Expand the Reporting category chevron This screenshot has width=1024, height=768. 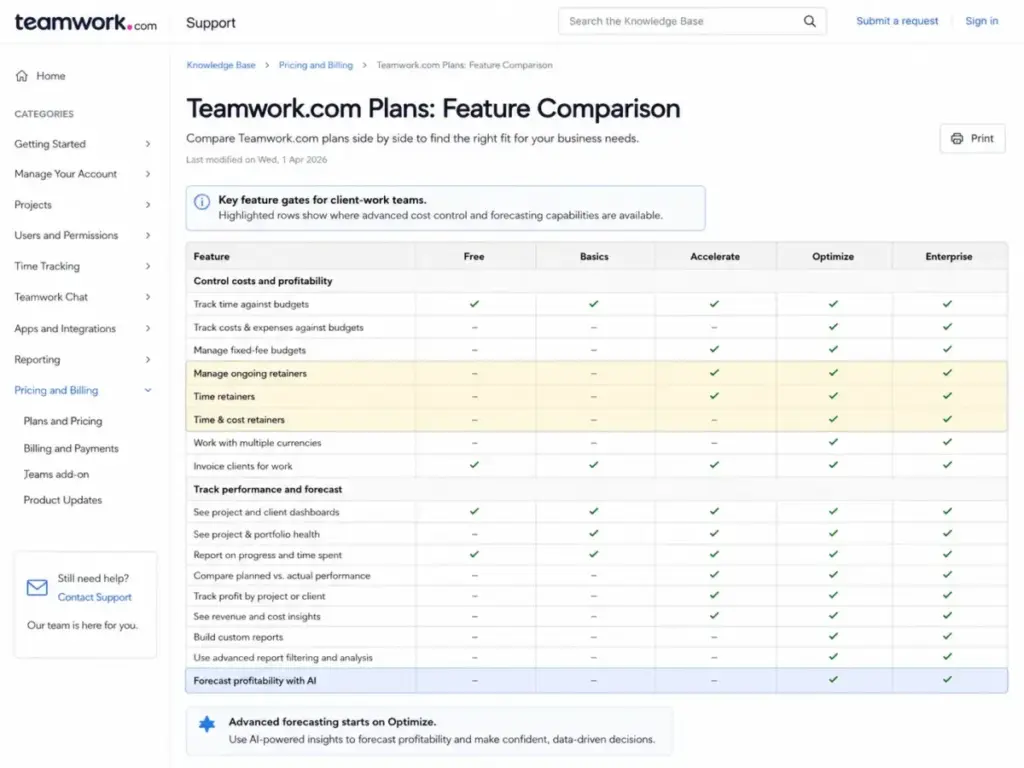(148, 359)
